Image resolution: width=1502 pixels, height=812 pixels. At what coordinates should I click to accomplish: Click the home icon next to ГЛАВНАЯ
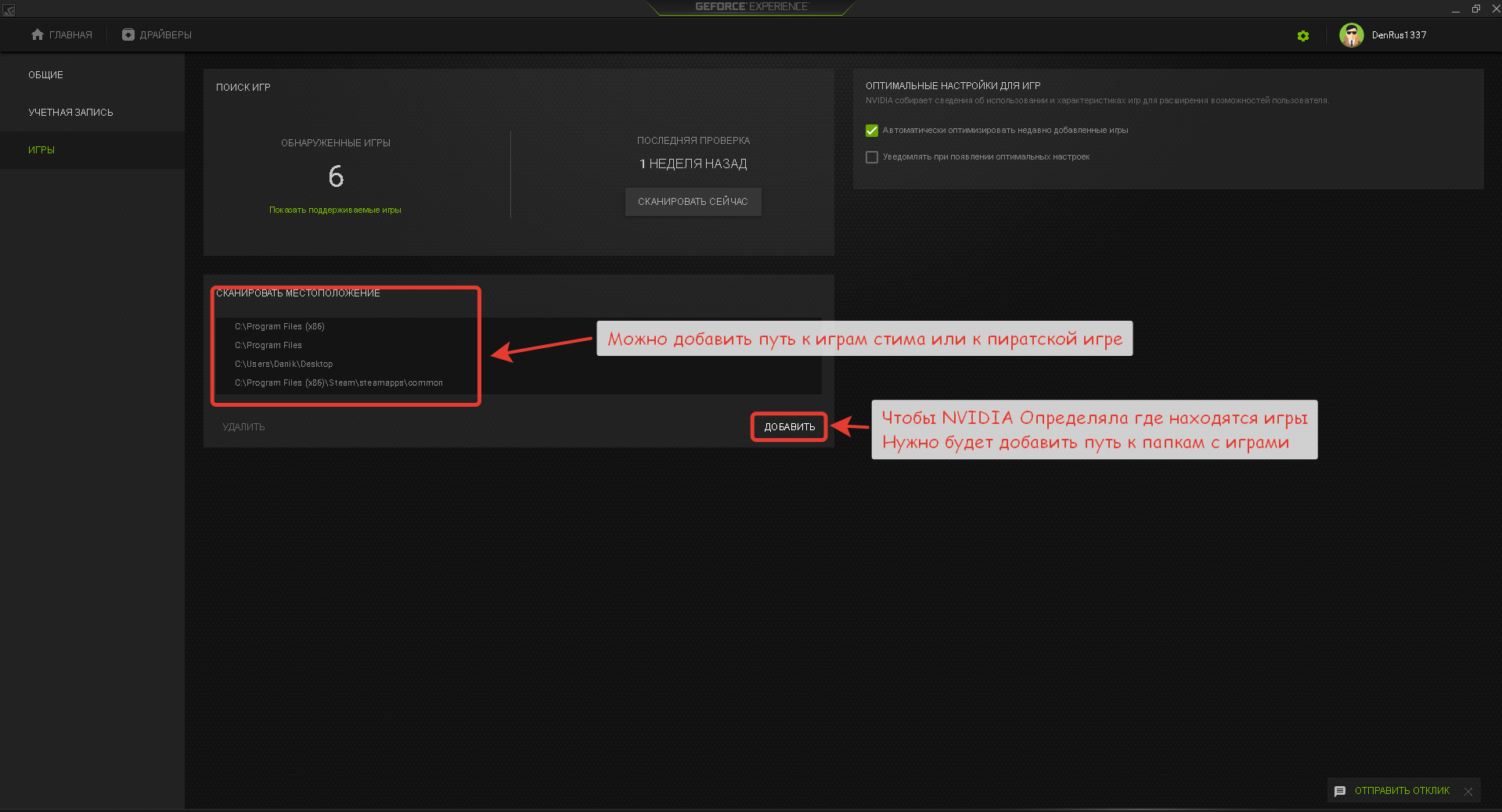(x=37, y=34)
